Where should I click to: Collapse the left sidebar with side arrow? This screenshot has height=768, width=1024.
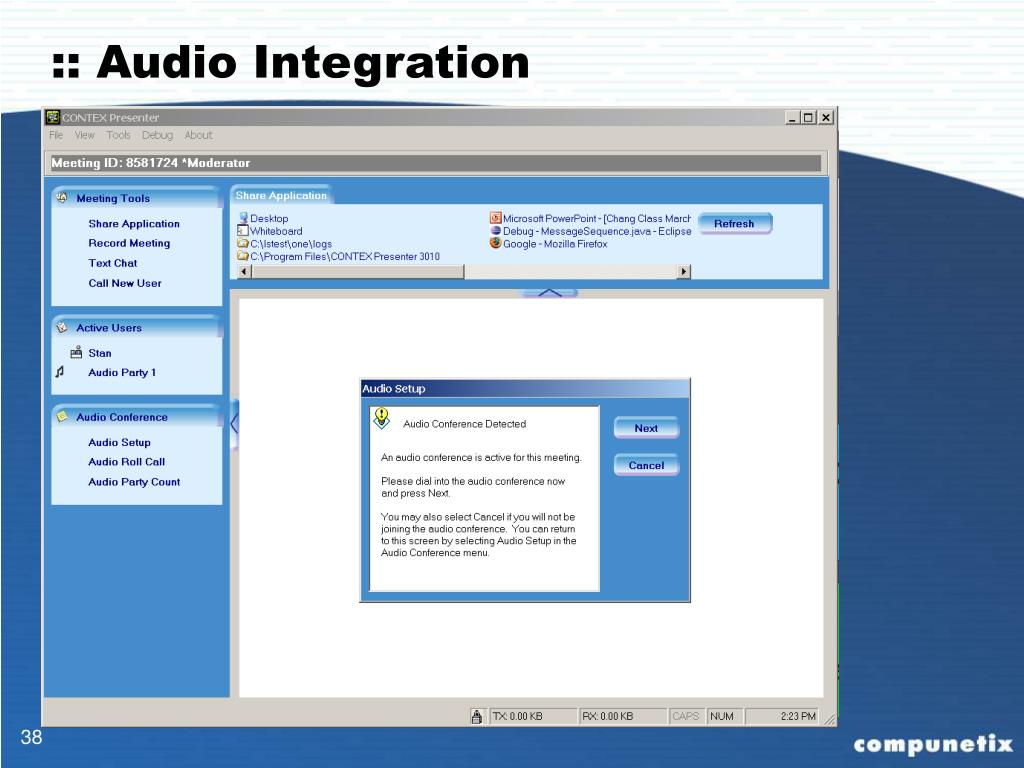[x=234, y=424]
